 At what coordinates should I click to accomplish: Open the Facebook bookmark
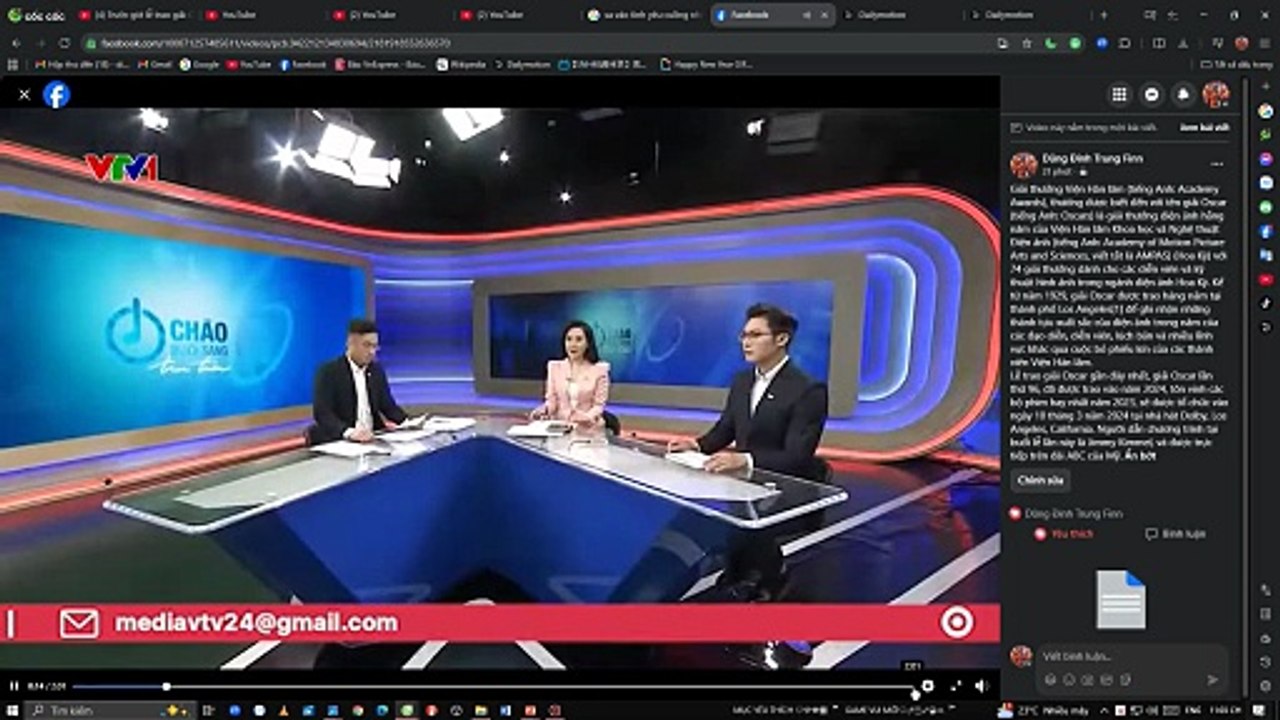click(303, 64)
